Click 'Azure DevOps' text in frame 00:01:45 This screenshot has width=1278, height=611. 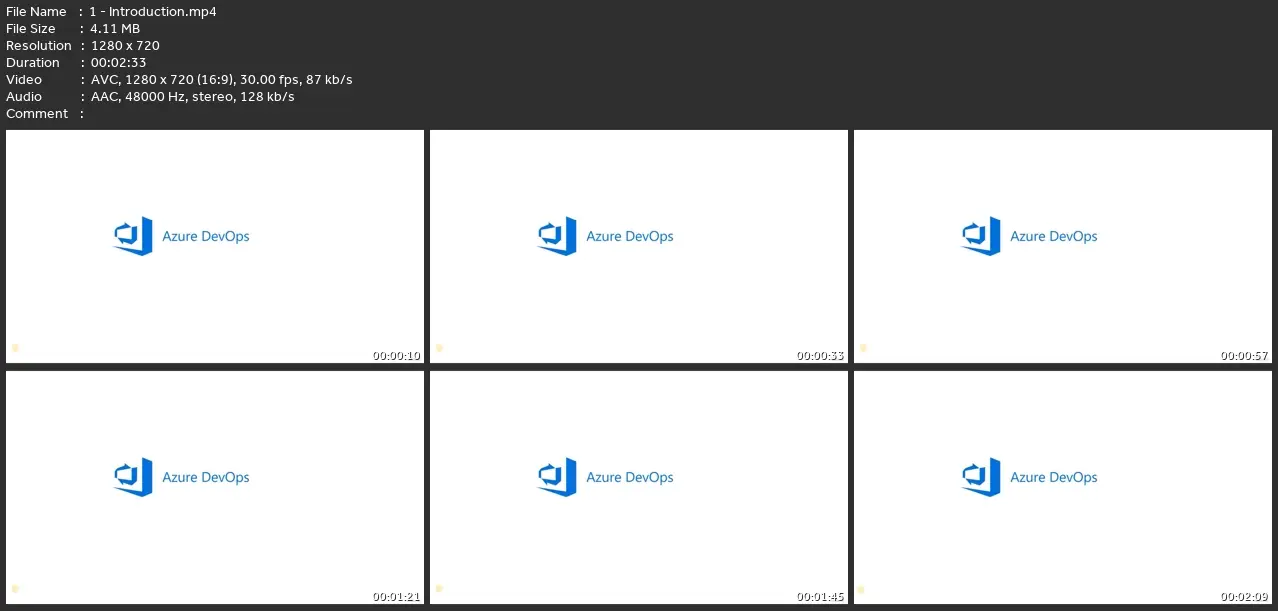[630, 478]
